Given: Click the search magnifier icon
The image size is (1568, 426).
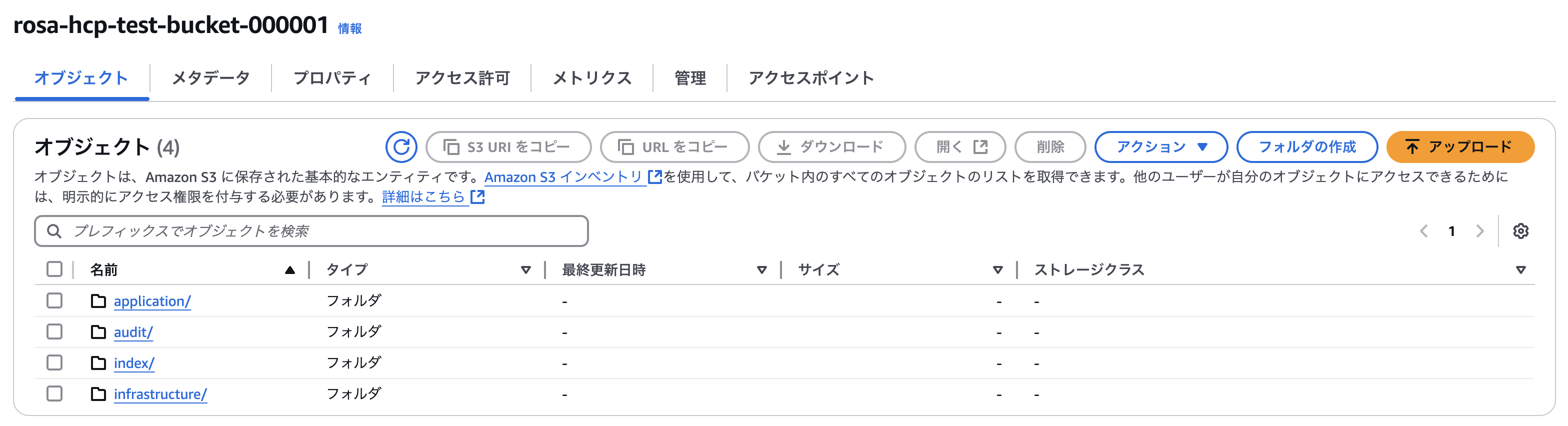Looking at the screenshot, I should point(54,231).
